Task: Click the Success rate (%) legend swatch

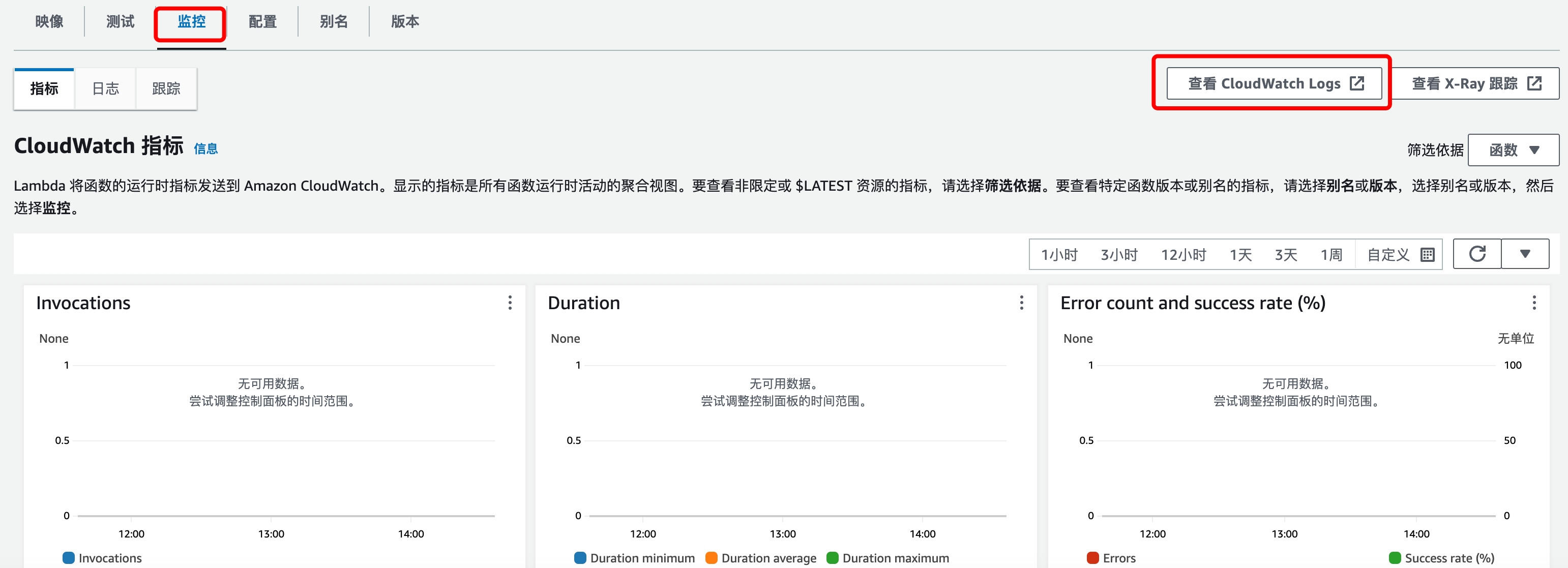Action: [1395, 558]
